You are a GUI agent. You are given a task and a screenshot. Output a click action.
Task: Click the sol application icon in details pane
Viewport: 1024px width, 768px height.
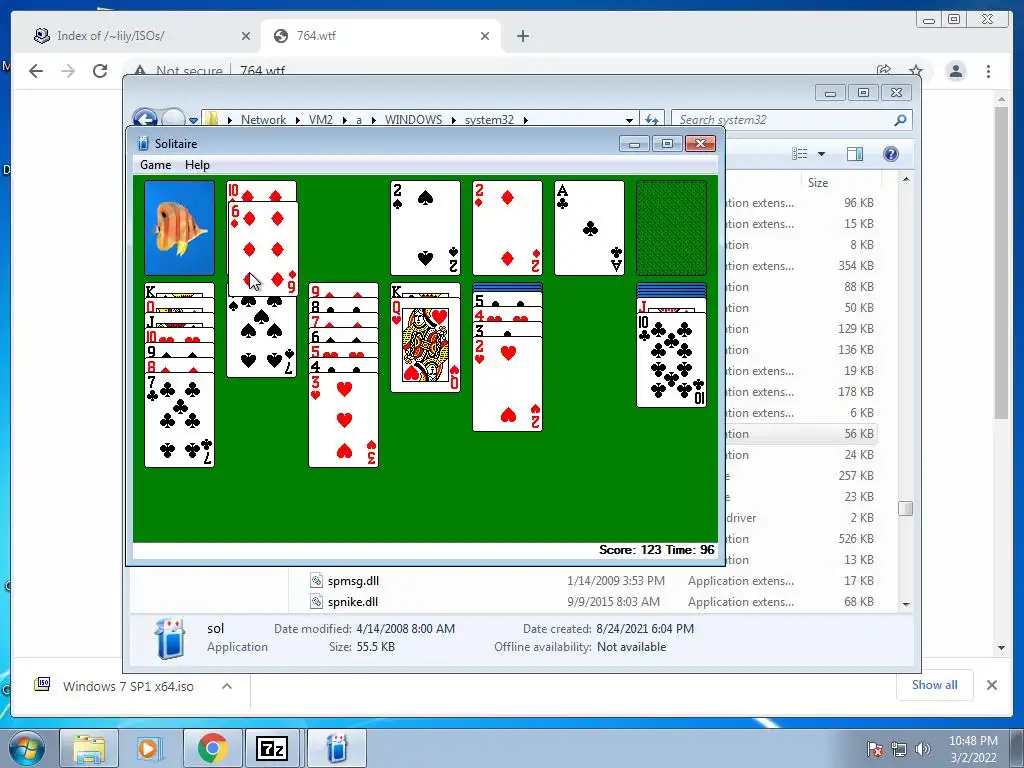(170, 638)
